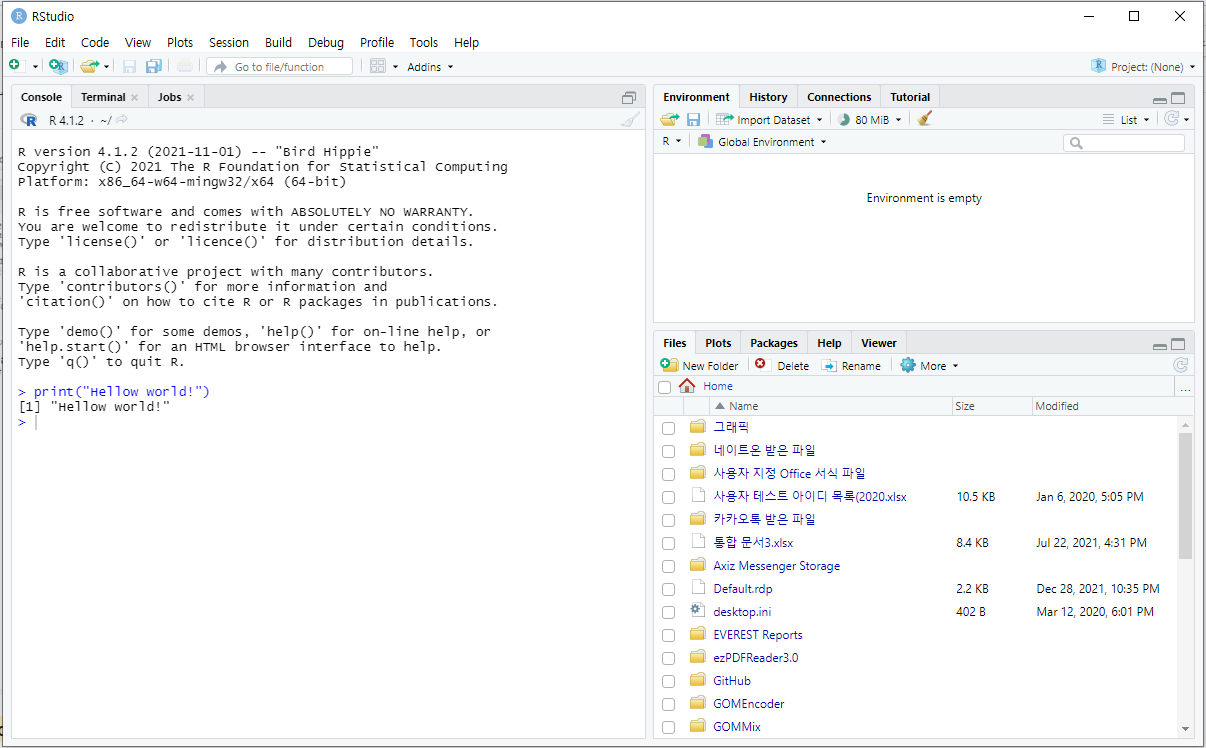This screenshot has width=1206, height=748.
Task: Save workspace with Environment disk icon
Action: [x=693, y=119]
